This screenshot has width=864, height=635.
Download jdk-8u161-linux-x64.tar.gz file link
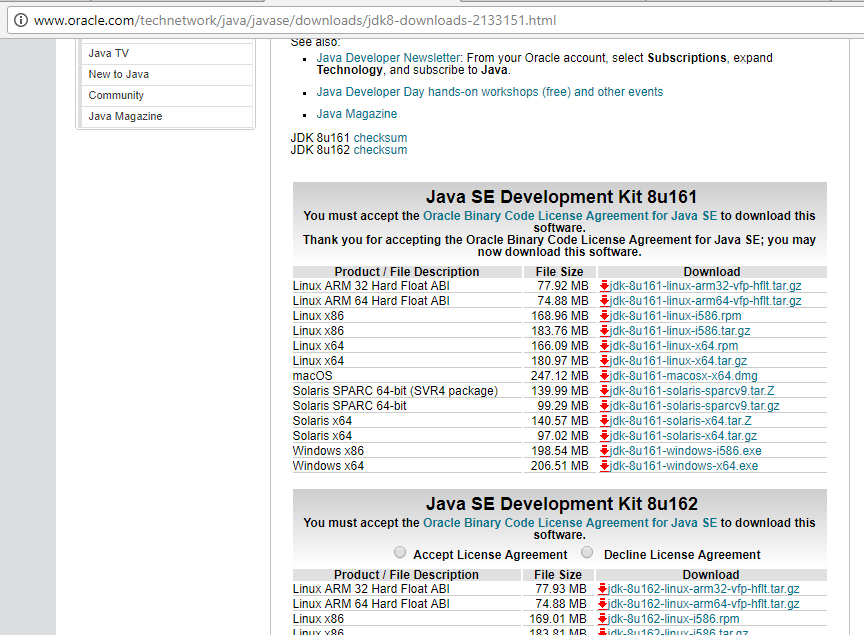pyautogui.click(x=678, y=360)
